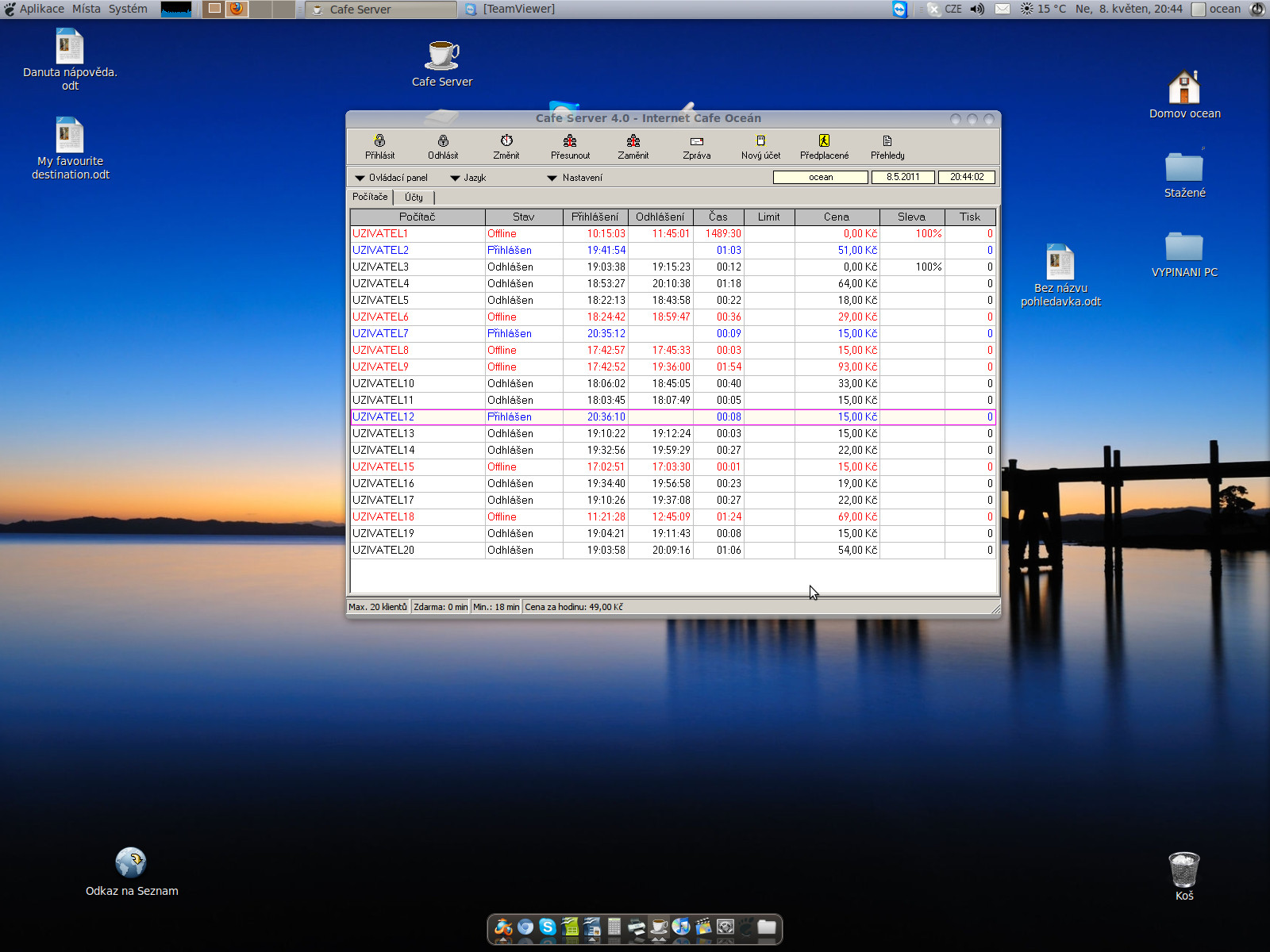
Task: Sort table by Cena column header
Action: [837, 217]
